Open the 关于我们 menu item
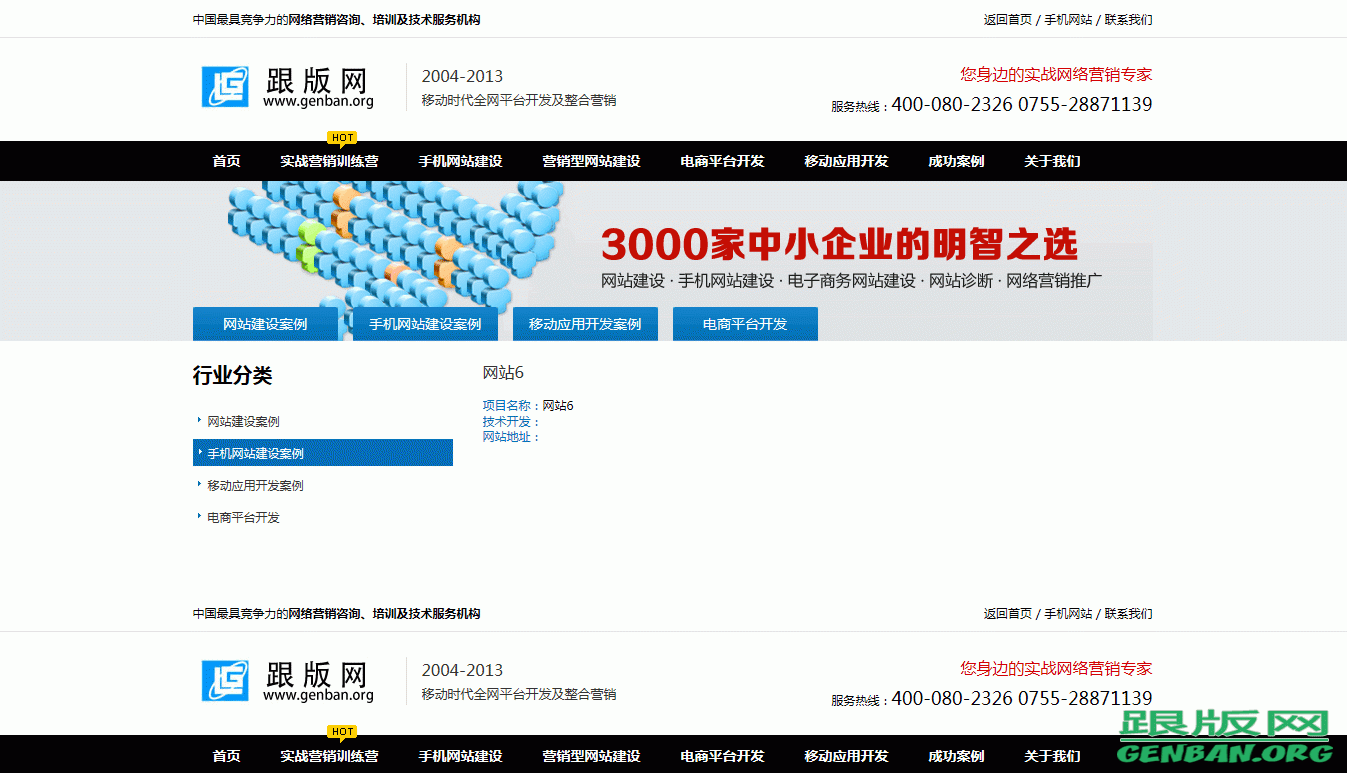The height and width of the screenshot is (773, 1347). click(x=1052, y=161)
